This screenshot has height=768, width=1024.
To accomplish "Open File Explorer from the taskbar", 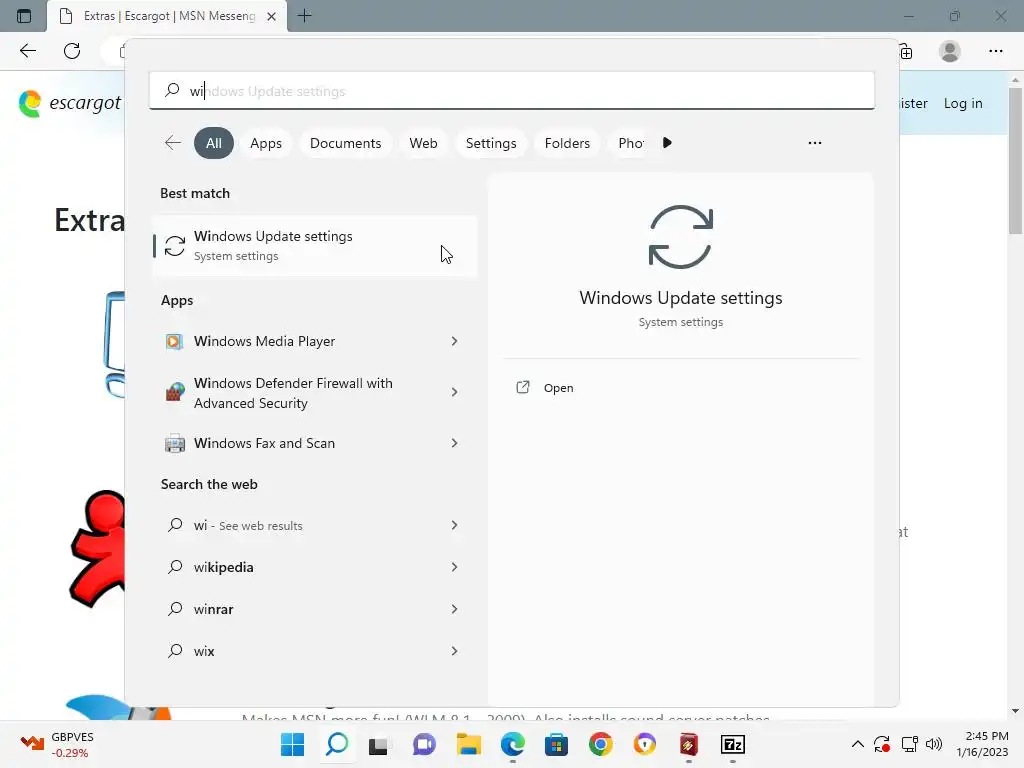I will point(468,744).
